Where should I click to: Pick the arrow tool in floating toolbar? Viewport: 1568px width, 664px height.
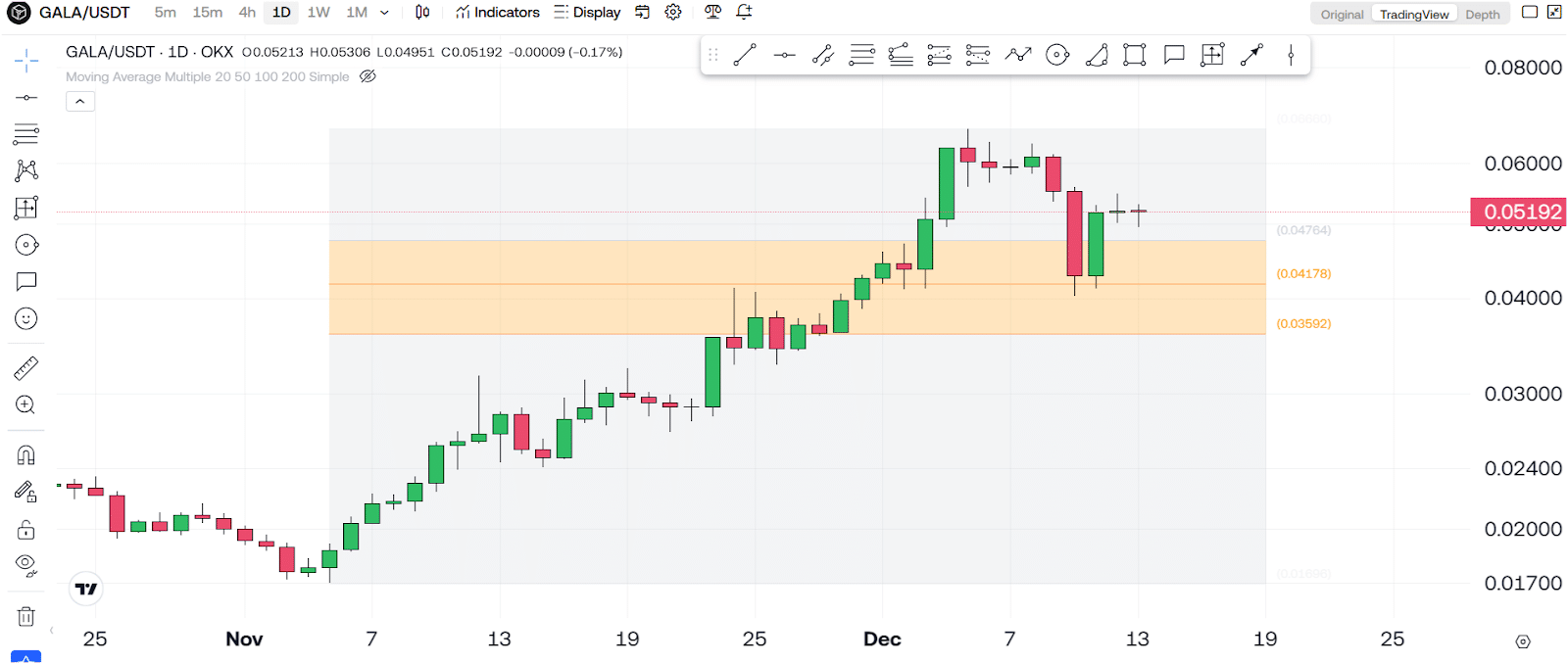pos(1251,55)
